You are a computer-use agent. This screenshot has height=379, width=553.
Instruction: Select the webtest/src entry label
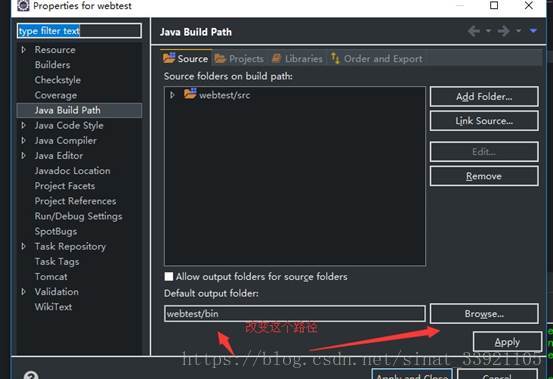(x=225, y=95)
